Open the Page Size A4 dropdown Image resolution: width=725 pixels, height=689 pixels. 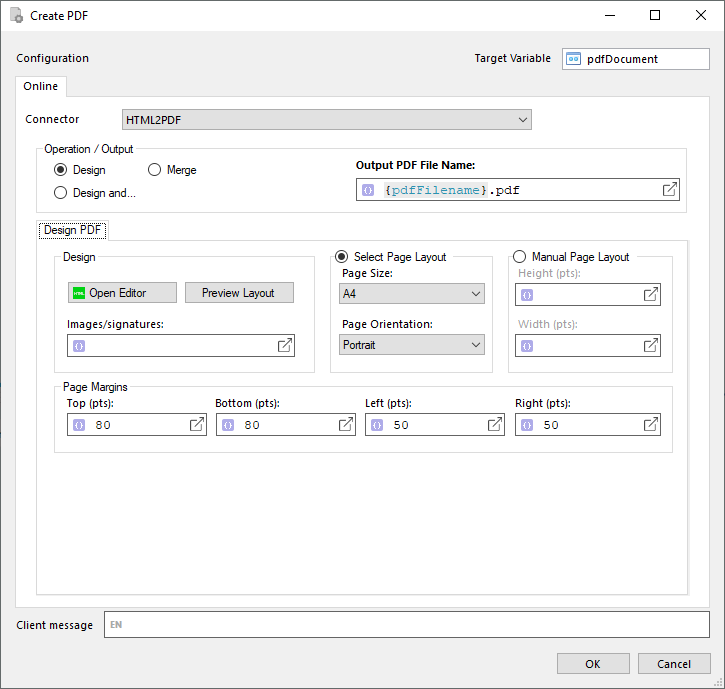point(412,294)
